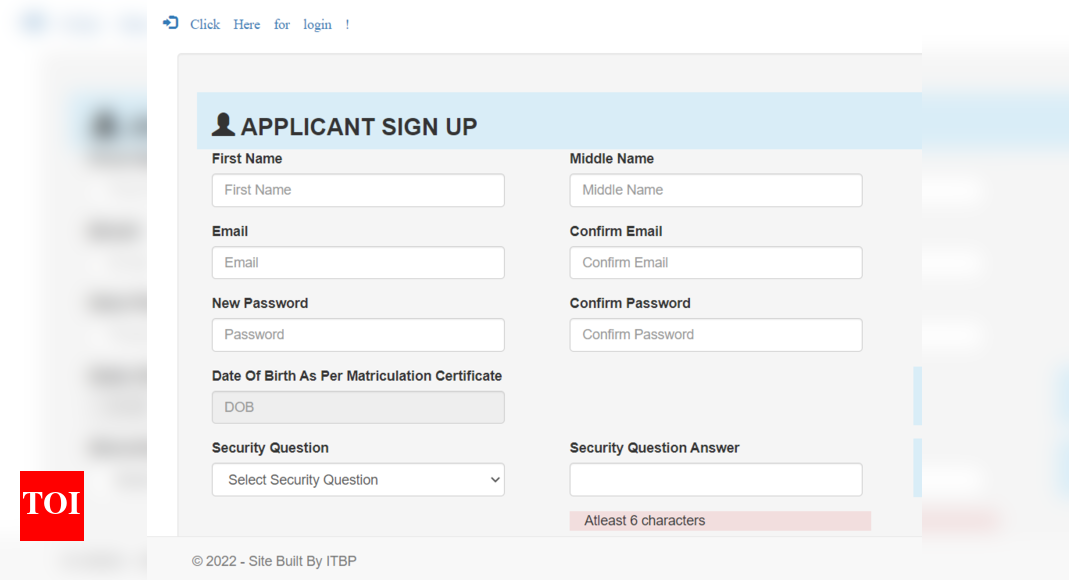The height and width of the screenshot is (580, 1069).
Task: Click the login arrow icon at top
Action: pos(170,23)
